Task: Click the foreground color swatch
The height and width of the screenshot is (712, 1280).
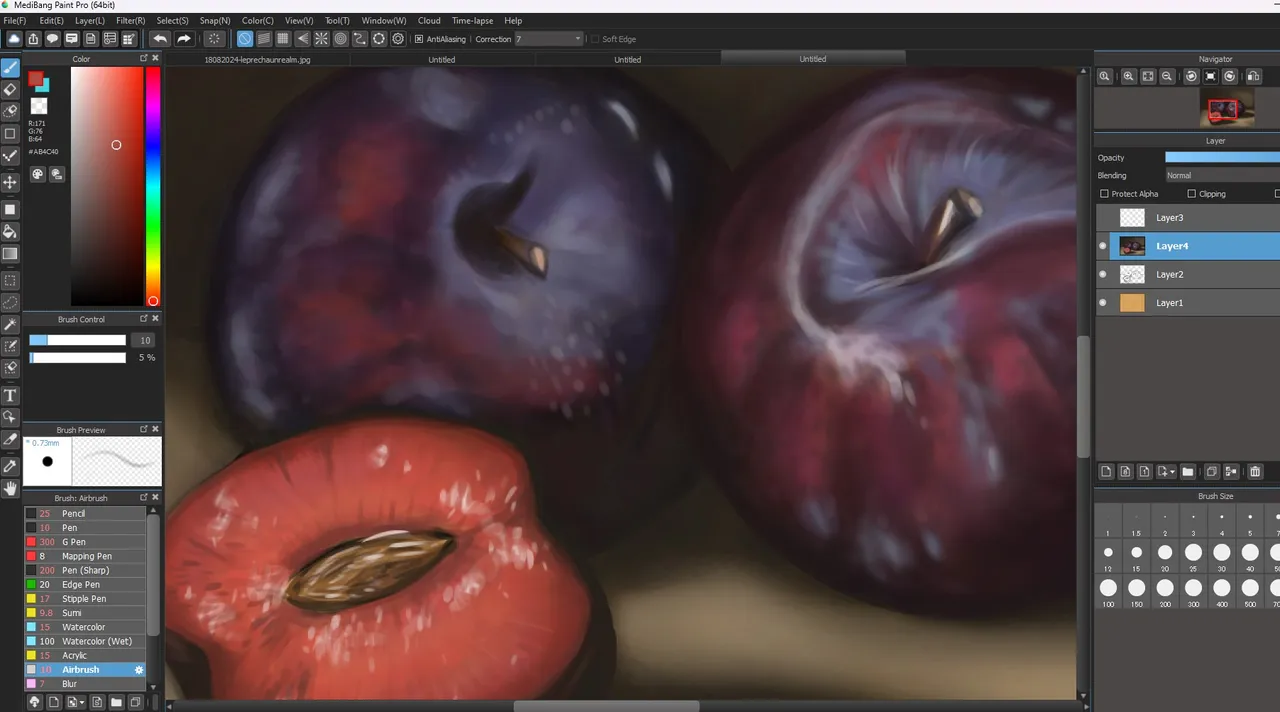Action: tap(36, 79)
